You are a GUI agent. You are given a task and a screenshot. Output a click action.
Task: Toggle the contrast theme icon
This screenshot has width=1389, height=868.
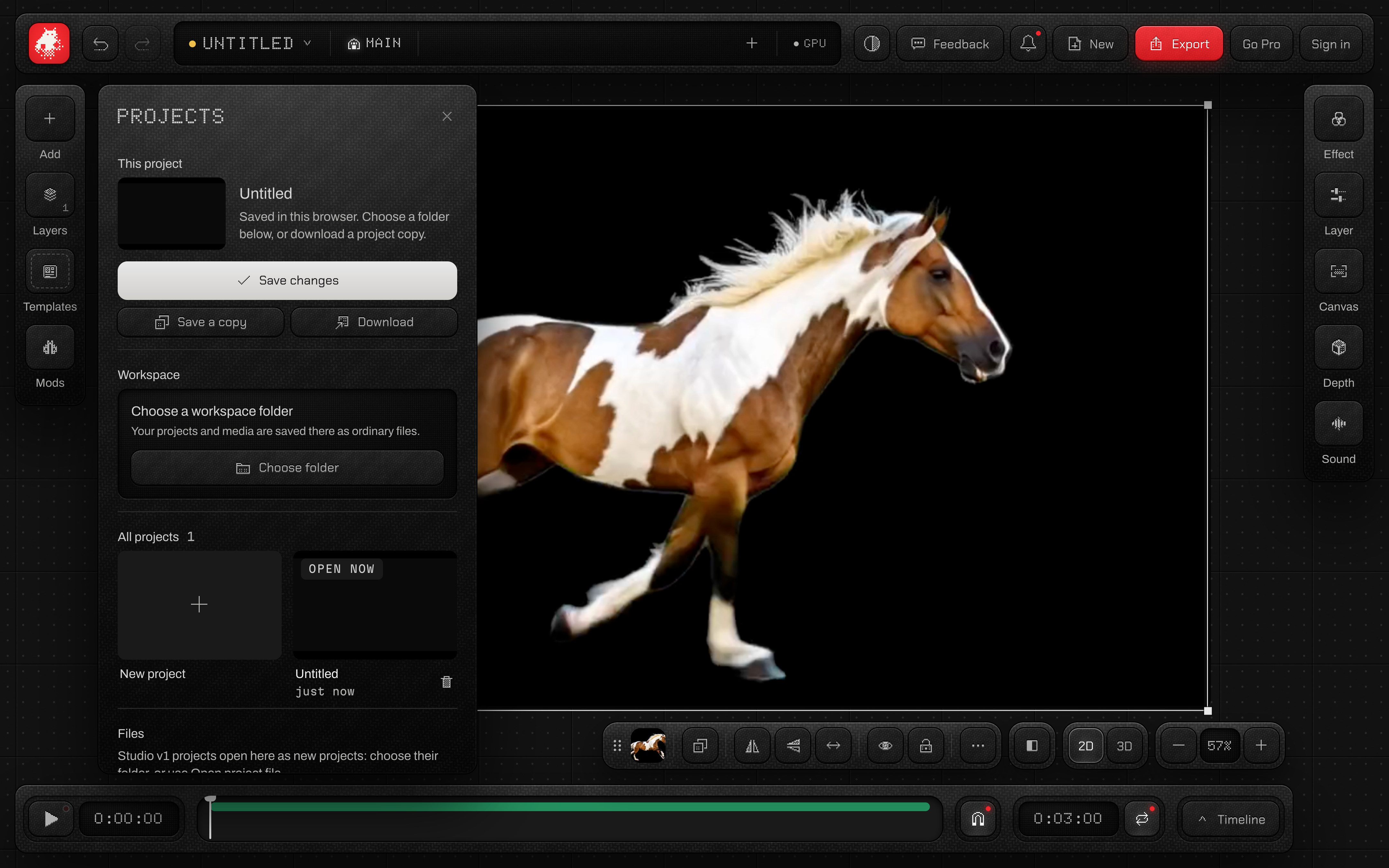[872, 44]
